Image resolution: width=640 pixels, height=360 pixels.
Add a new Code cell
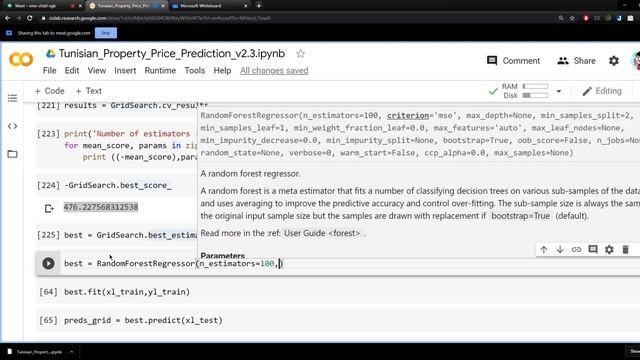(x=49, y=91)
